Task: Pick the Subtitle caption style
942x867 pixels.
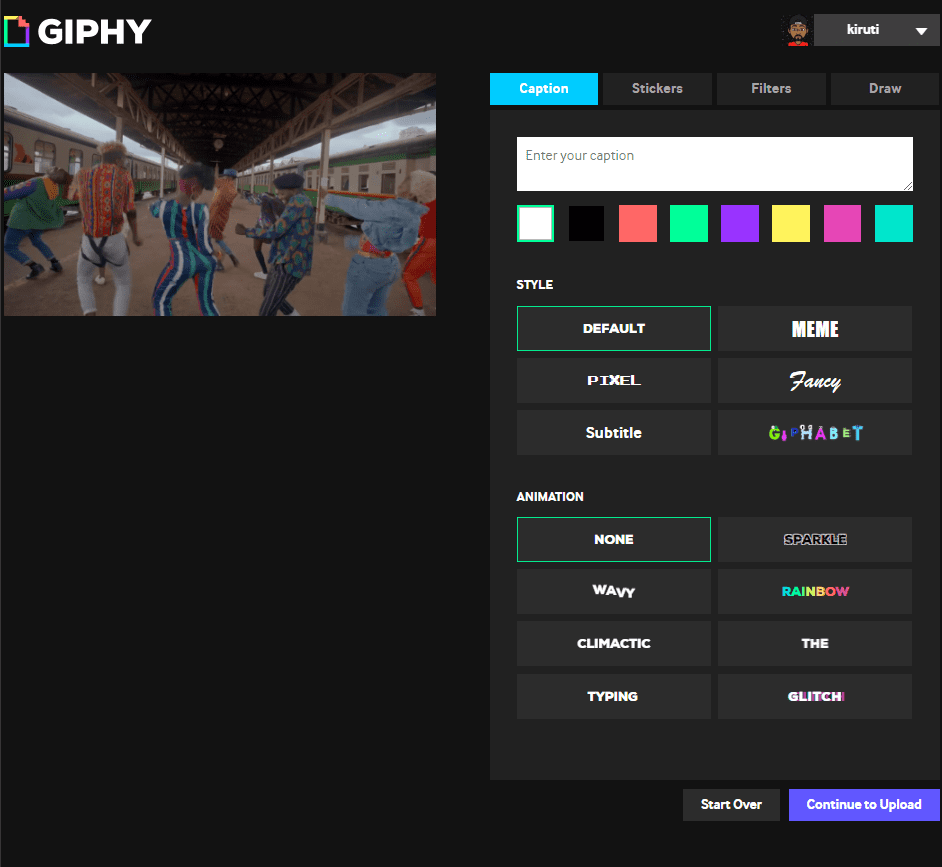Action: coord(613,433)
